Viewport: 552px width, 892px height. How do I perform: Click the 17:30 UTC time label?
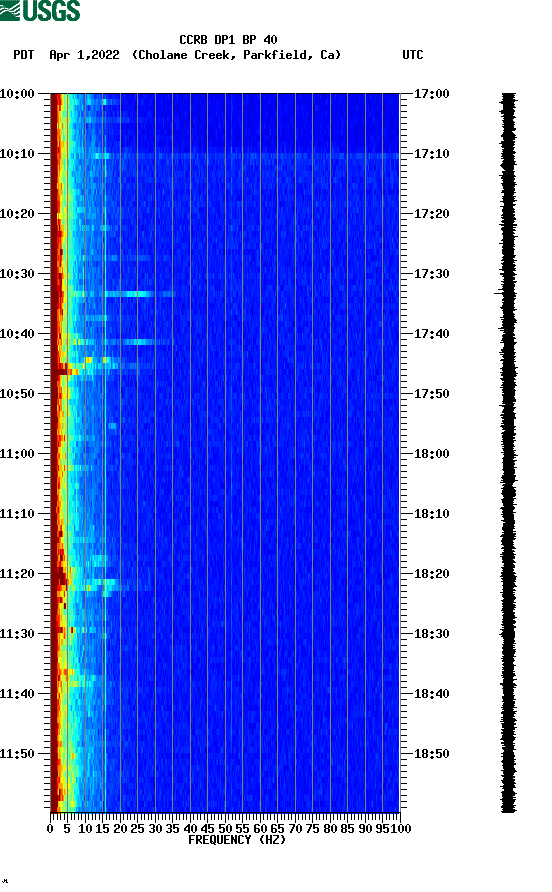point(431,274)
